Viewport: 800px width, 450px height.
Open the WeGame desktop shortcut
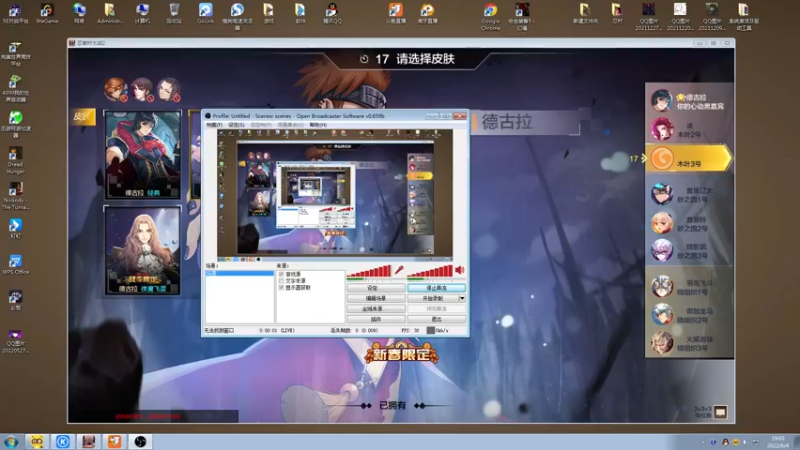tap(46, 13)
